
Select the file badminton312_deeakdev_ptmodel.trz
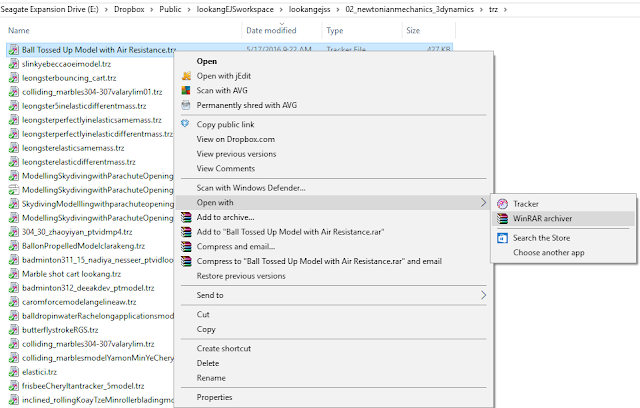[88, 288]
